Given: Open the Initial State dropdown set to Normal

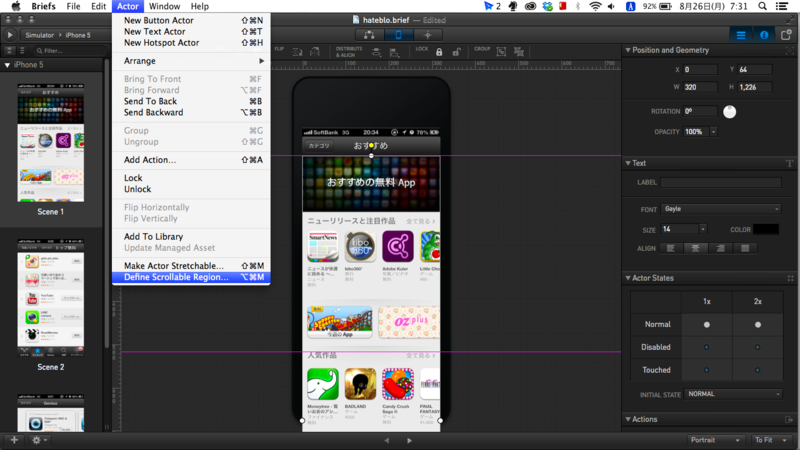Looking at the screenshot, I should click(733, 394).
